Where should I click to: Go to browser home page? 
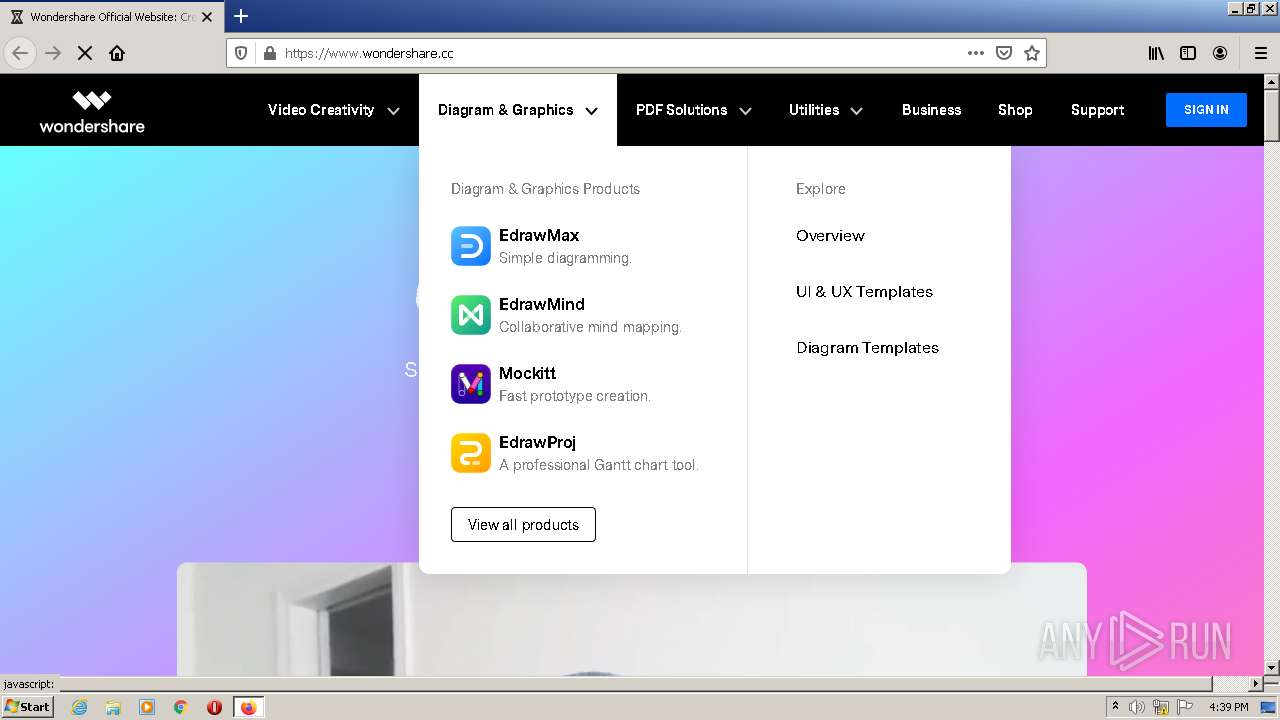[117, 53]
